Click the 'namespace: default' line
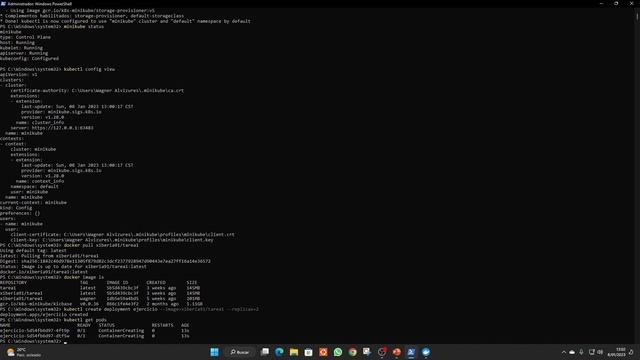640x360 pixels. coord(35,187)
